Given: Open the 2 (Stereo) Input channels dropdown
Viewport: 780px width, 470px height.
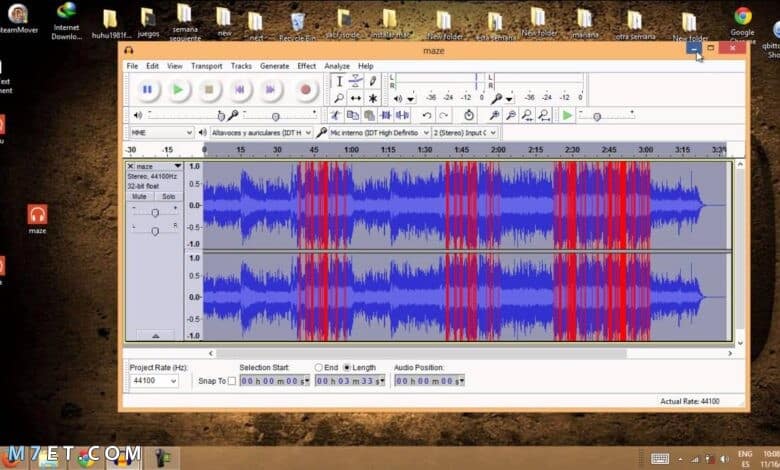Looking at the screenshot, I should tap(465, 133).
